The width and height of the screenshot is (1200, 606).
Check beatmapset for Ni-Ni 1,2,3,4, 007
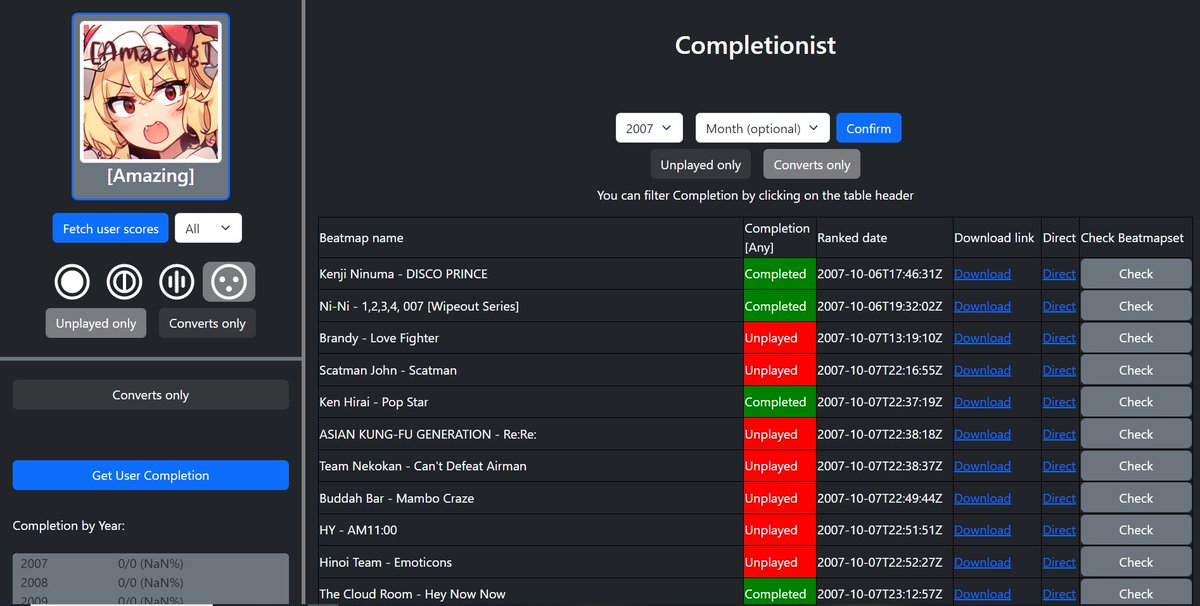[1136, 306]
